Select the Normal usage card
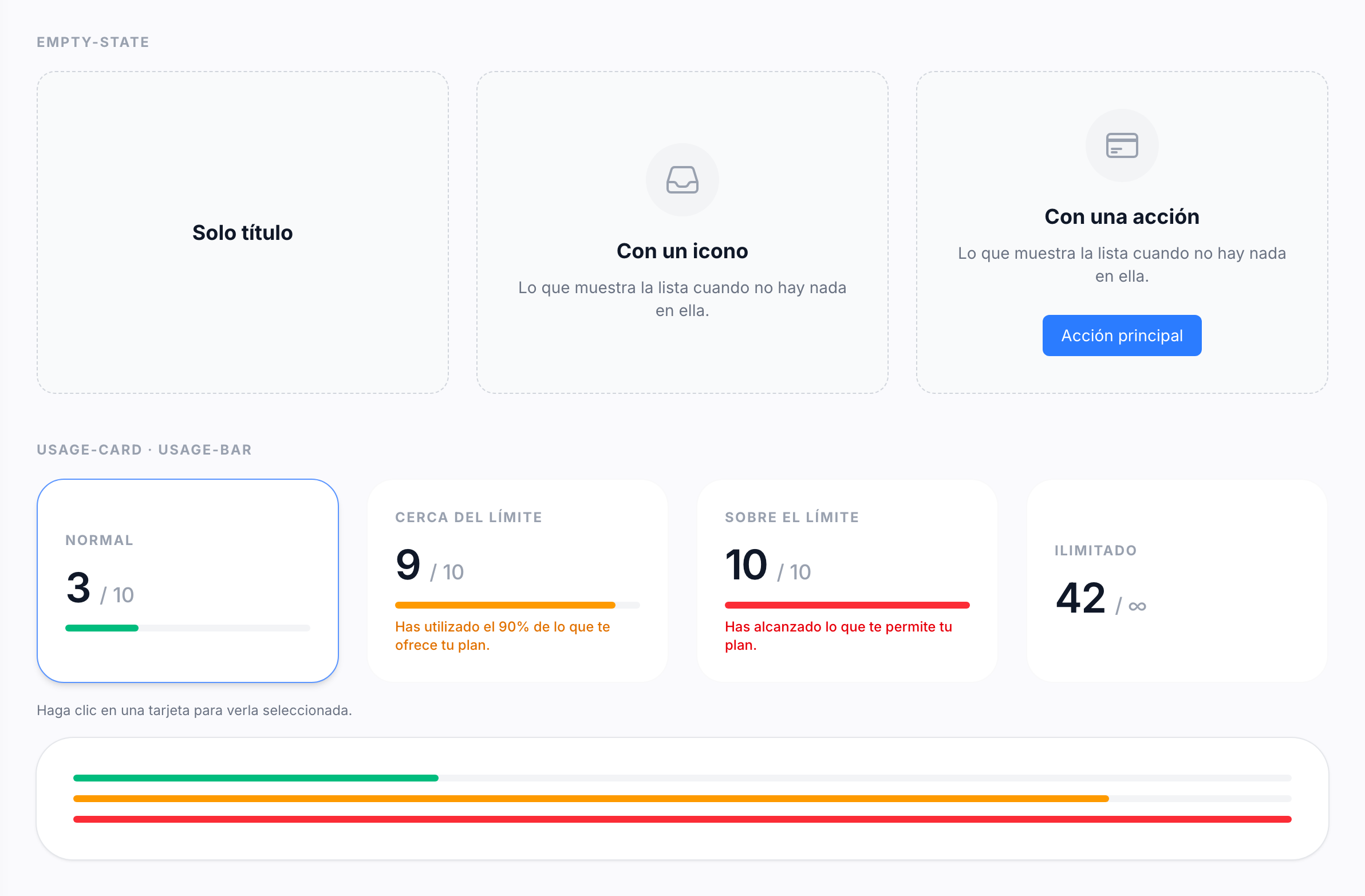 click(x=188, y=581)
